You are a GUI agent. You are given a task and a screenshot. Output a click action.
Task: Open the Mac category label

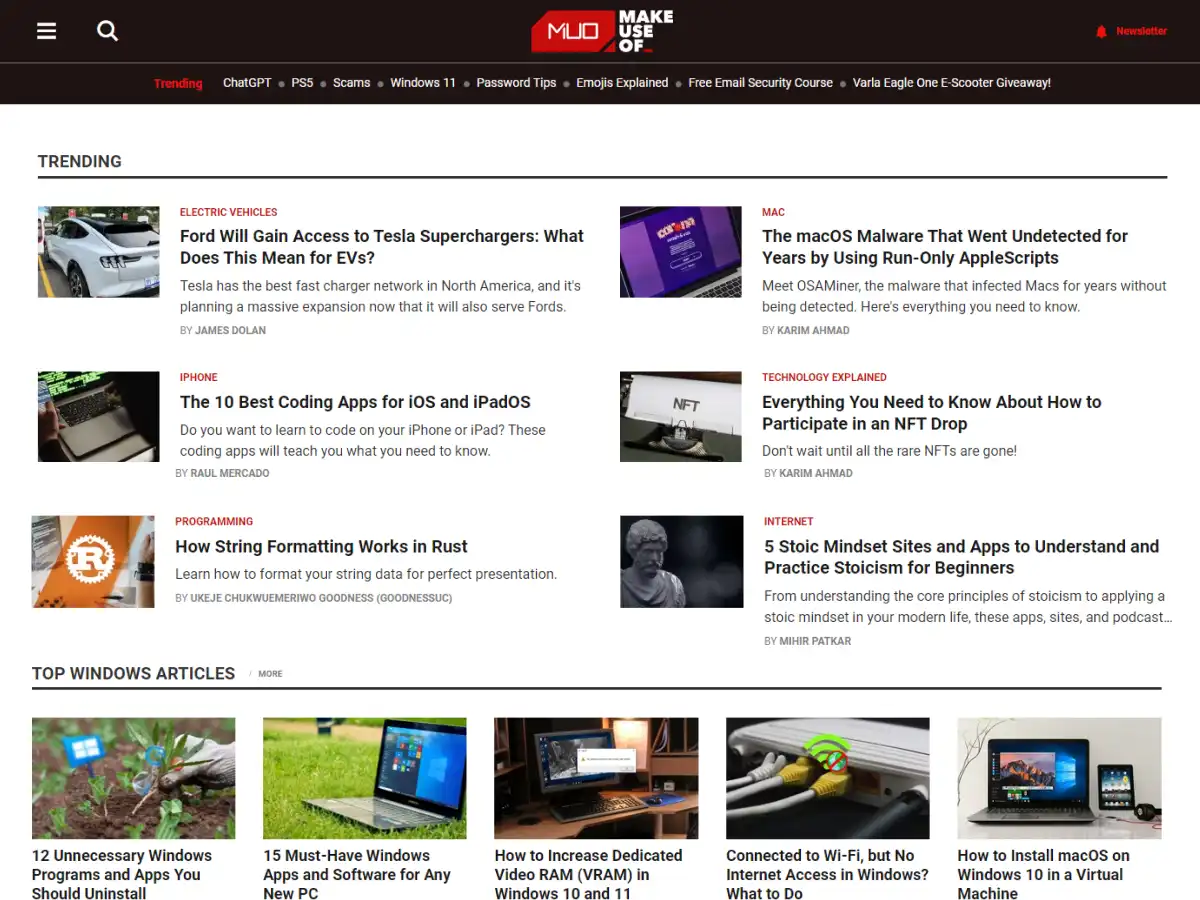(x=773, y=212)
